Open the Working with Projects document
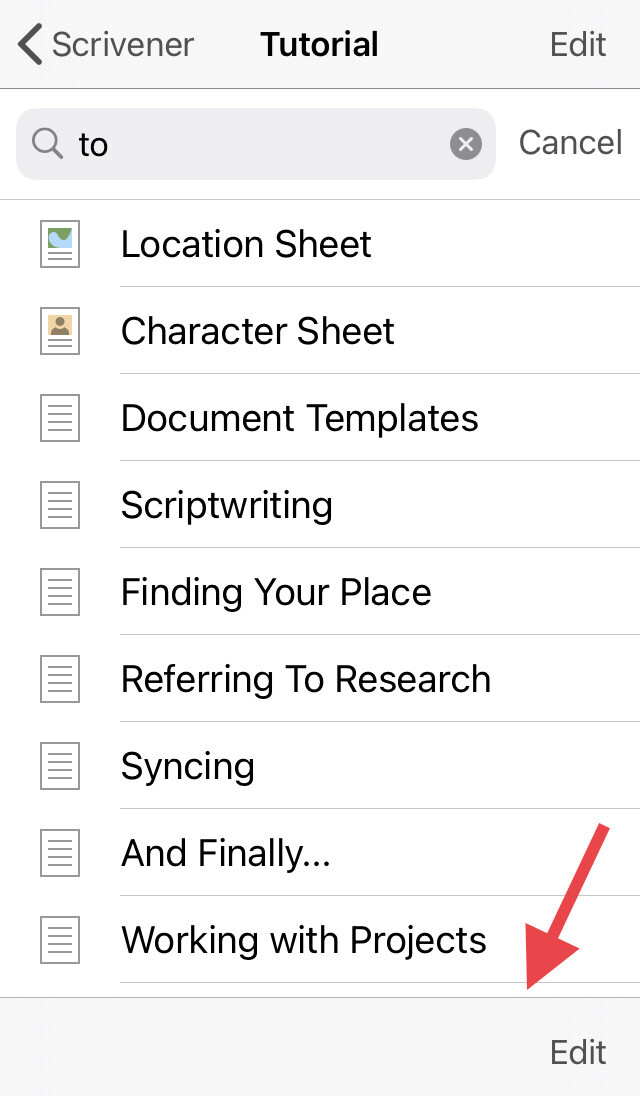Screen dimensions: 640x1096 (320, 939)
